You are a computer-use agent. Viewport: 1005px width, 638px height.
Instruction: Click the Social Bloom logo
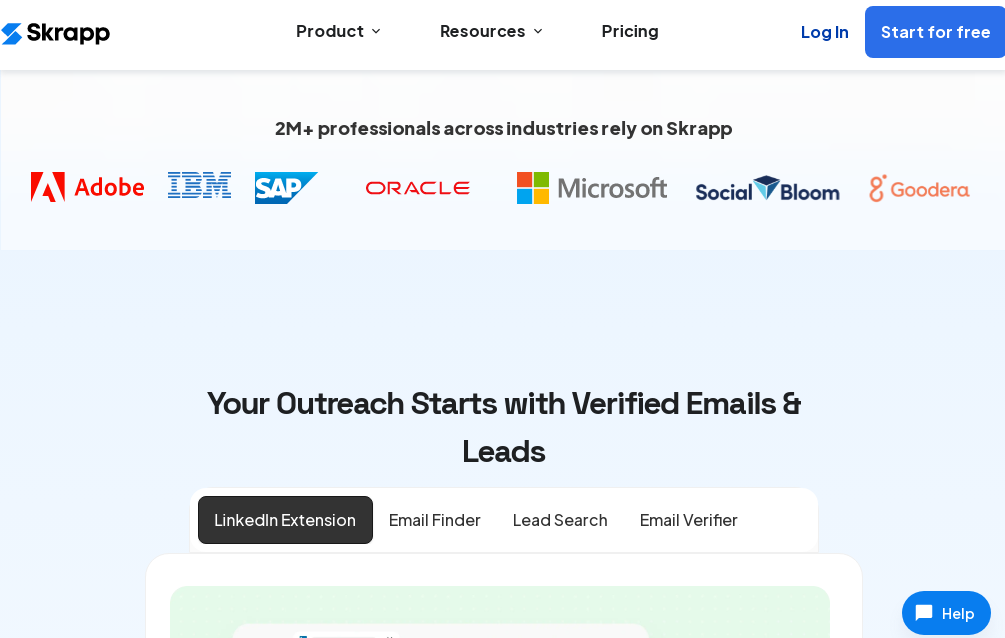767,188
